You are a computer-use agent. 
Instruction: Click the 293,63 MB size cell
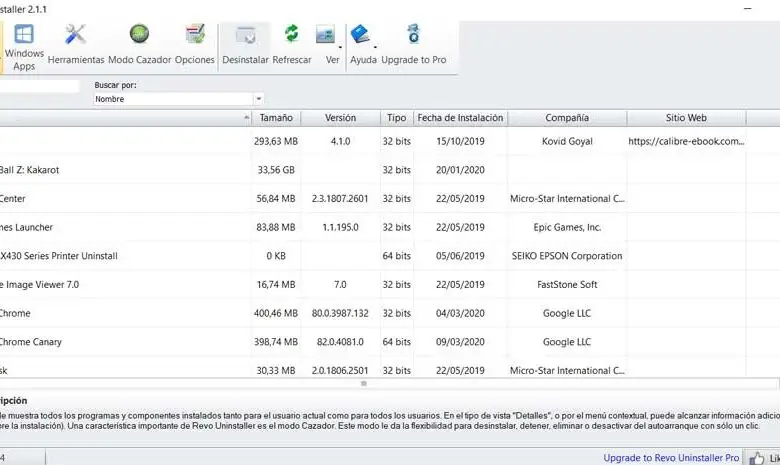point(276,141)
